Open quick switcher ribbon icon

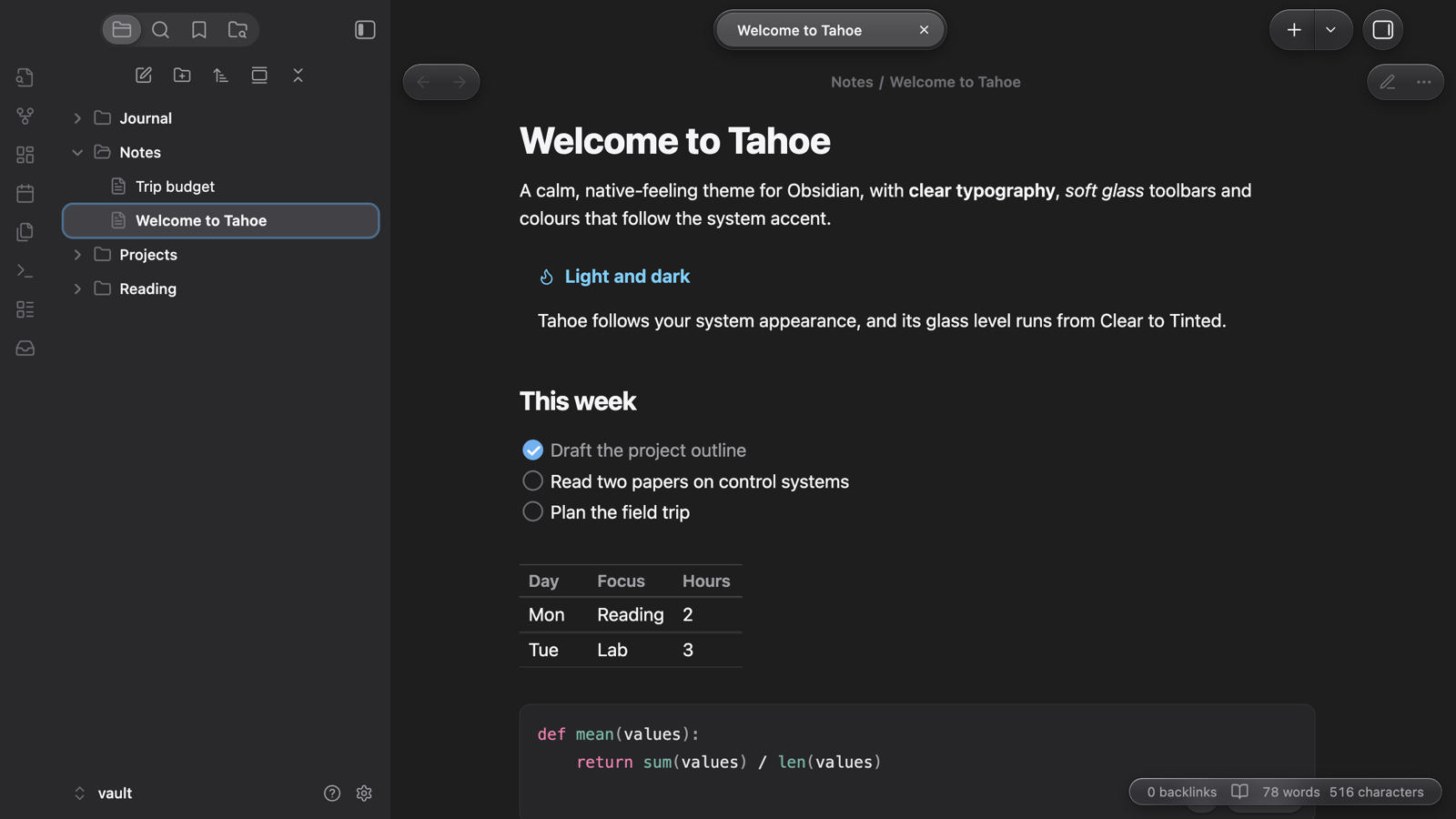(x=25, y=77)
